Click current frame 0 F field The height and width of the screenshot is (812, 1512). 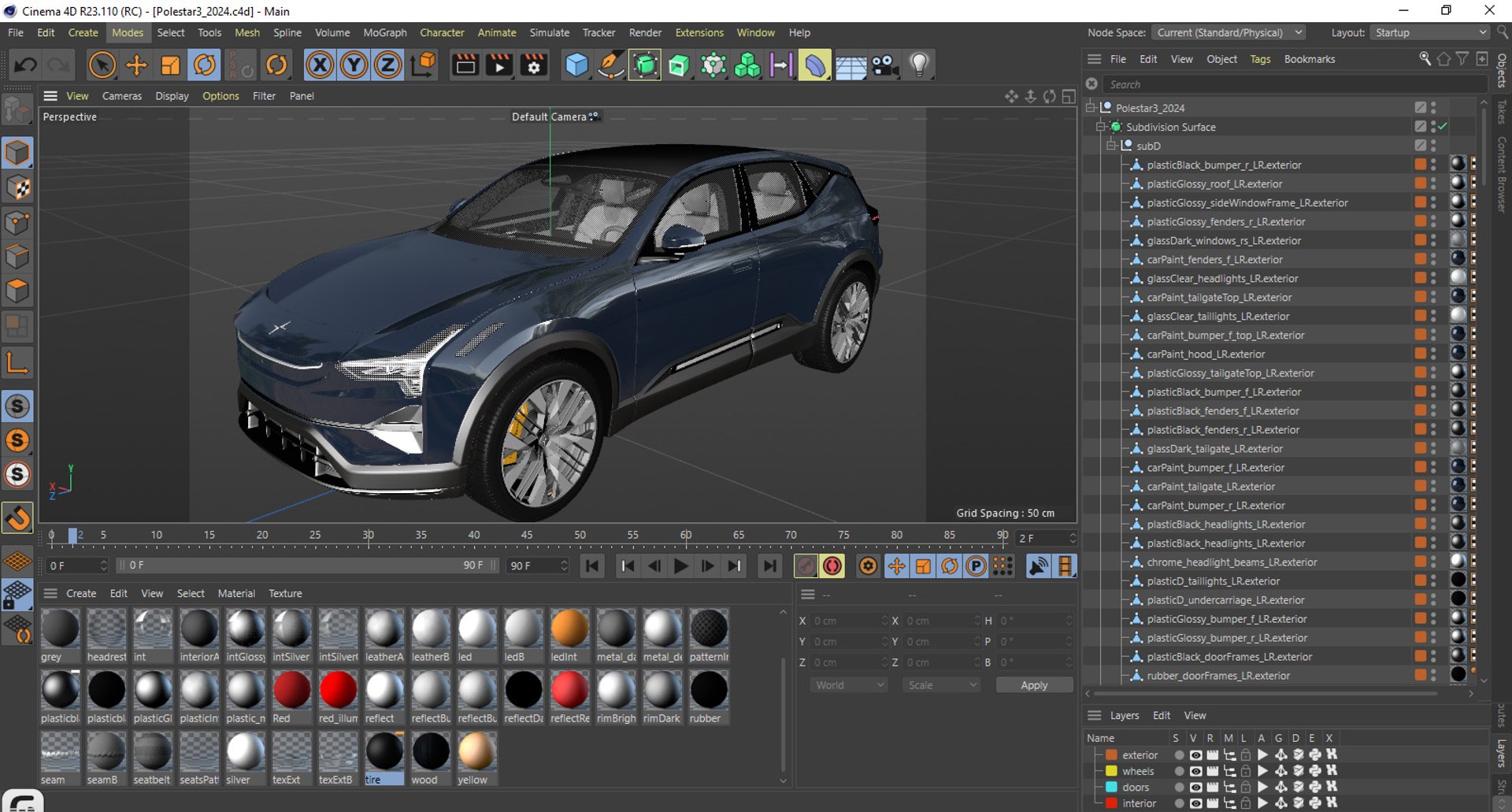pos(76,565)
